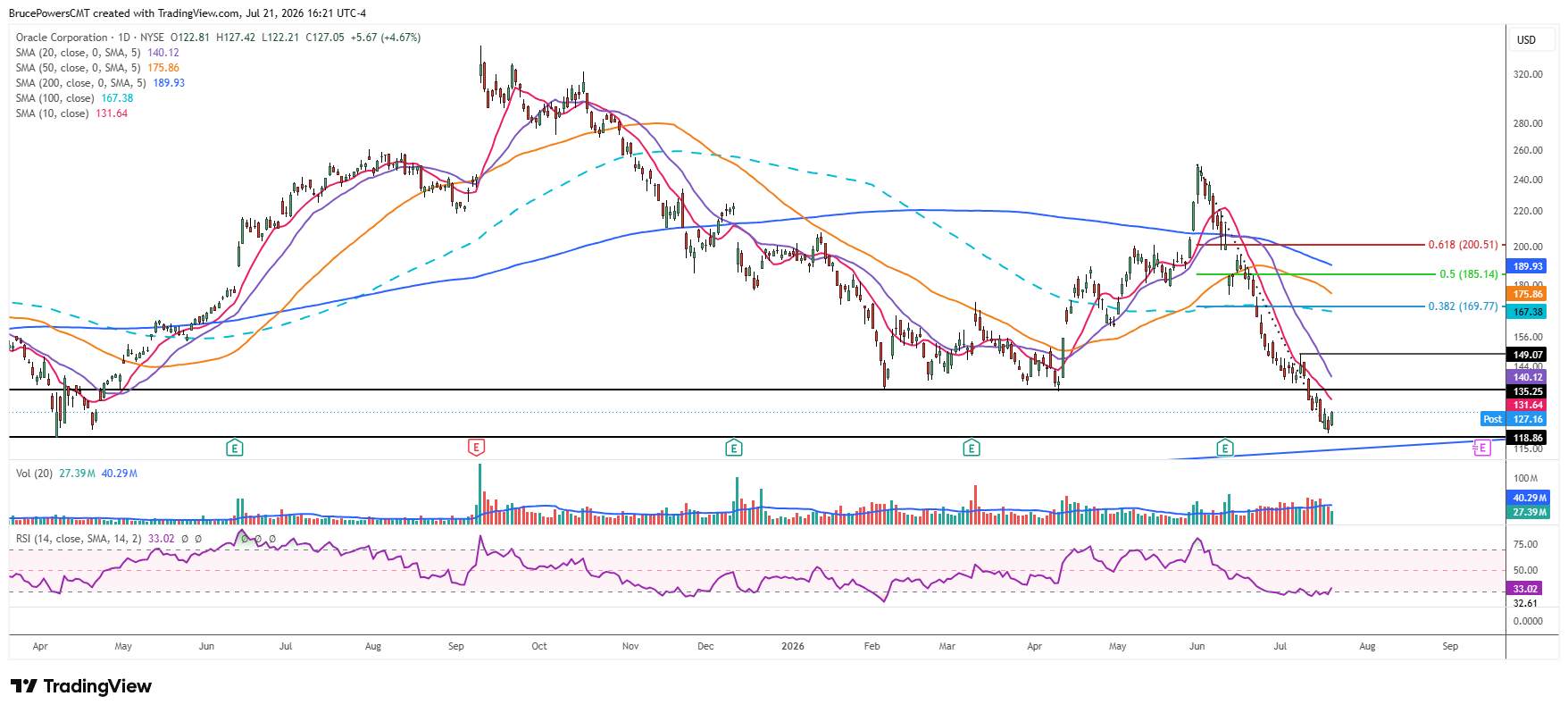The width and height of the screenshot is (1568, 713).
Task: Open the green earnings marker between June and July 2025
Action: tap(235, 448)
